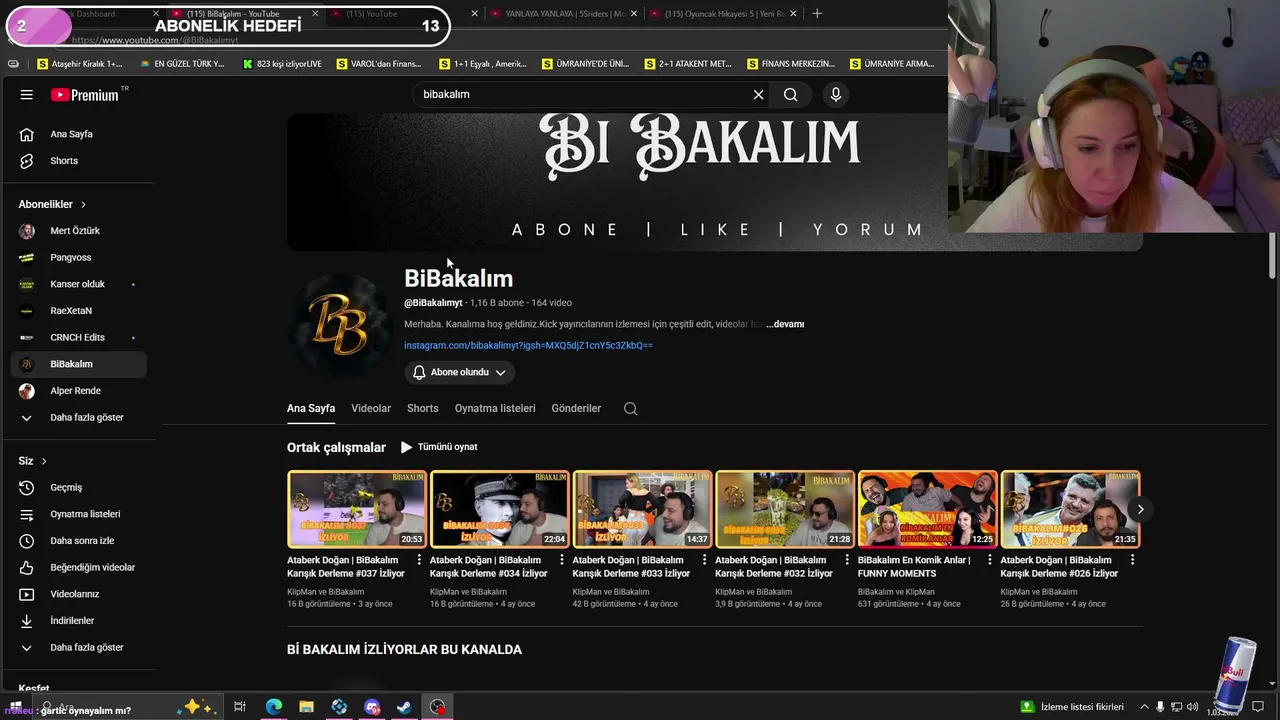Click the BiBakalım channel avatar
Image resolution: width=1280 pixels, height=720 pixels.
(x=340, y=324)
